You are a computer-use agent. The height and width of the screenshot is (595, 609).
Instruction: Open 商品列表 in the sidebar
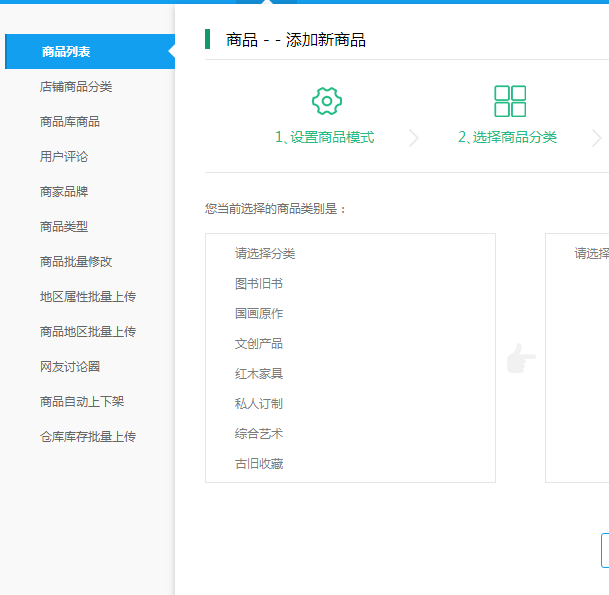66,52
